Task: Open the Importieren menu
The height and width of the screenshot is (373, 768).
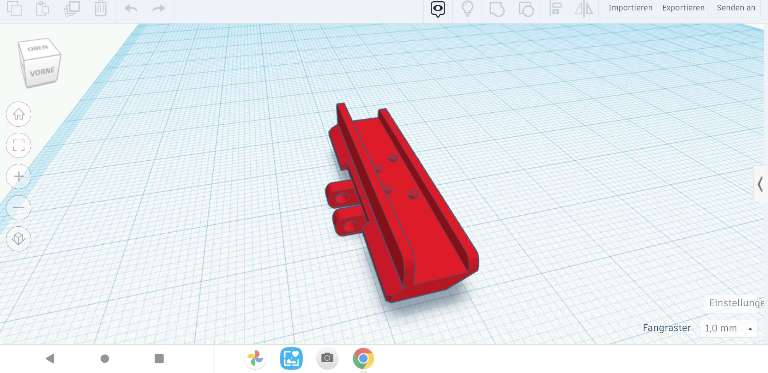Action: coord(630,8)
